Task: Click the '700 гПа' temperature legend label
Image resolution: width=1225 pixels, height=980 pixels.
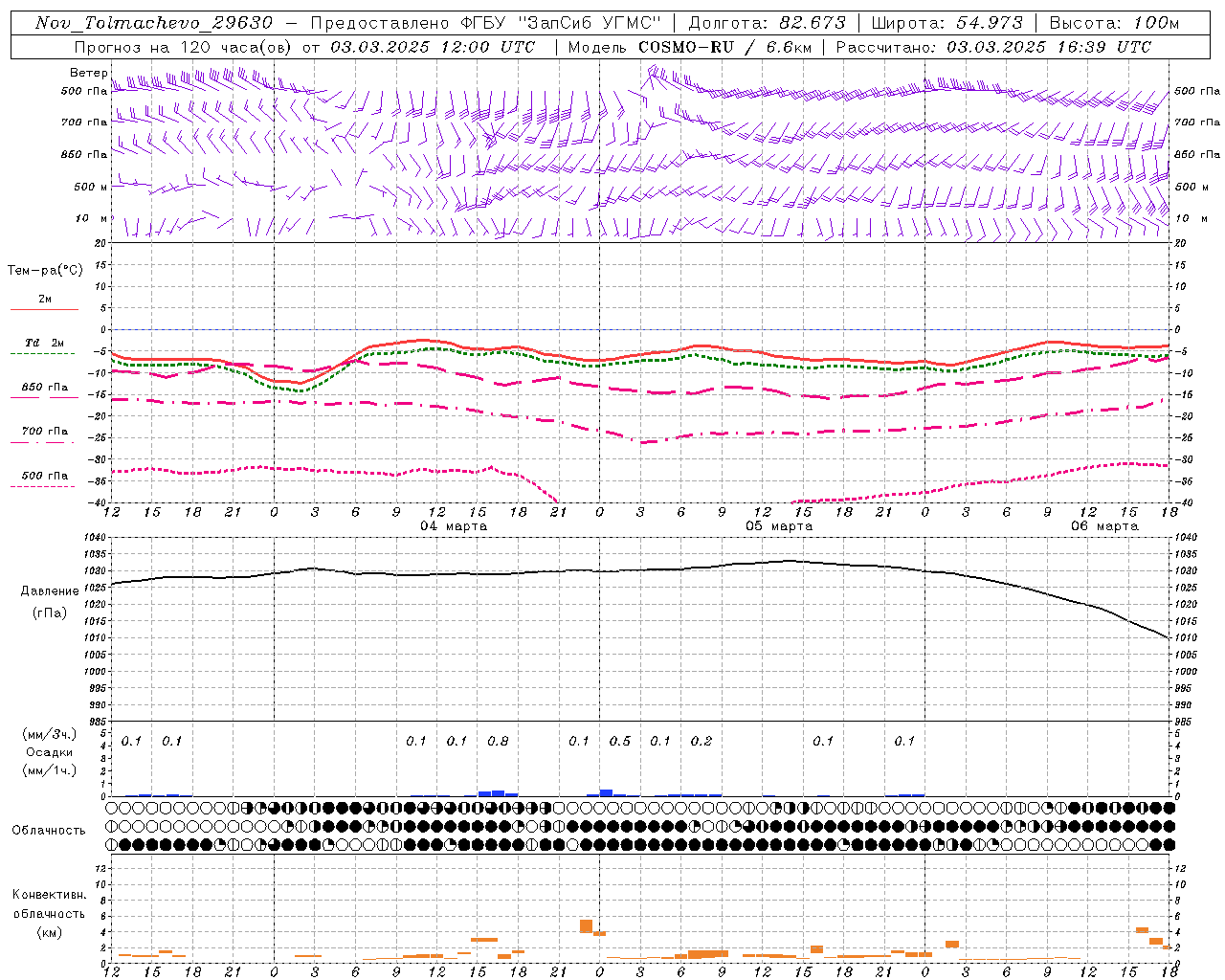Action: pos(45,432)
